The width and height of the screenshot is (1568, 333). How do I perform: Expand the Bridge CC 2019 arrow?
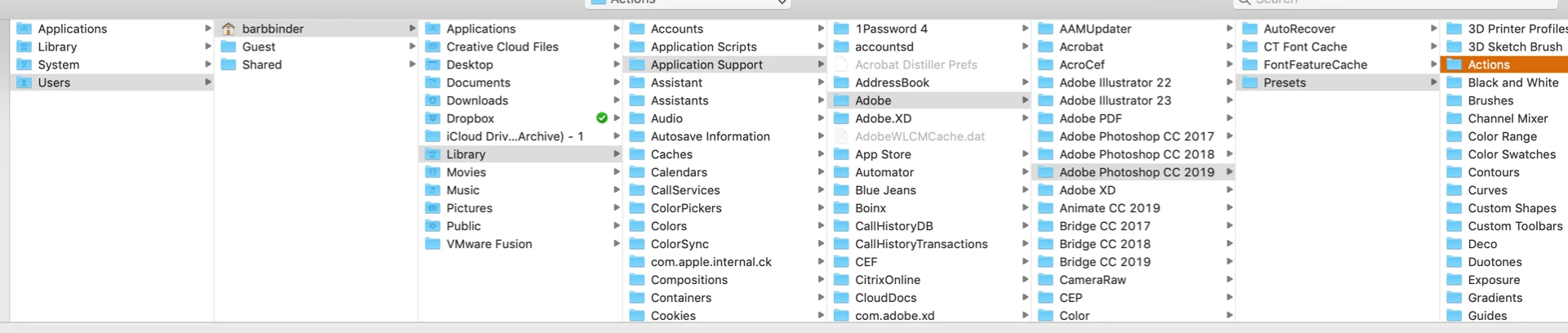[1228, 262]
